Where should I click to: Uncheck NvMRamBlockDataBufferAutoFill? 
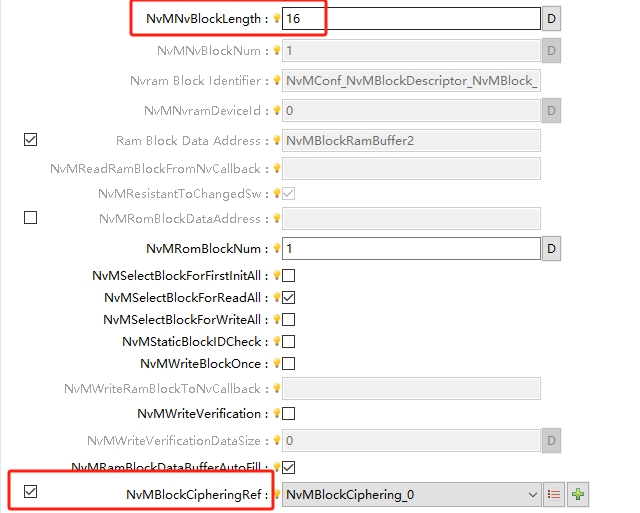click(289, 467)
